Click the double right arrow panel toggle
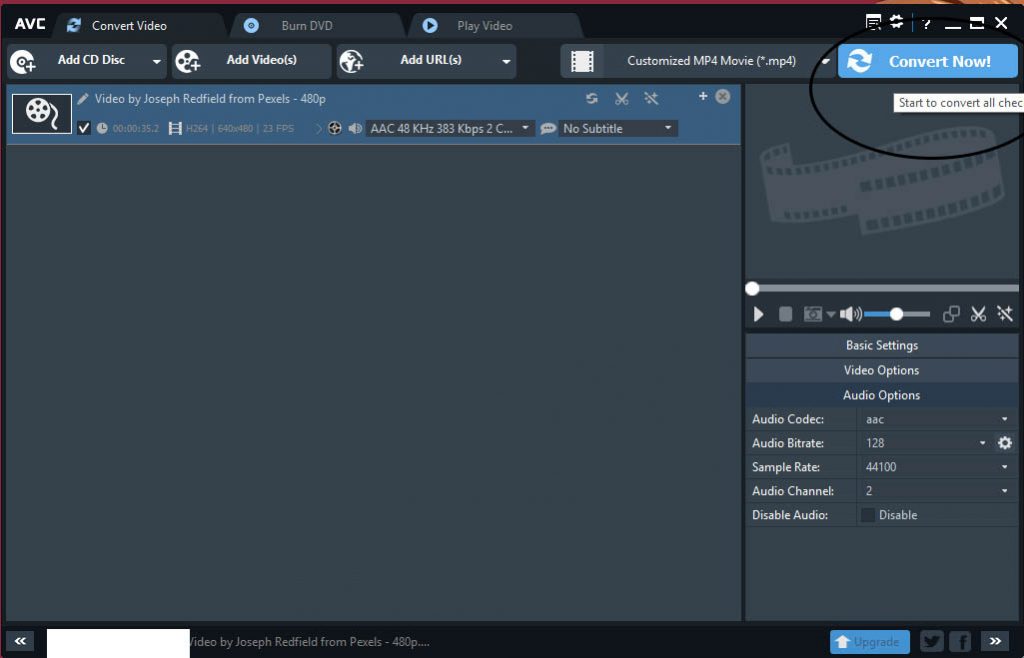 [995, 642]
